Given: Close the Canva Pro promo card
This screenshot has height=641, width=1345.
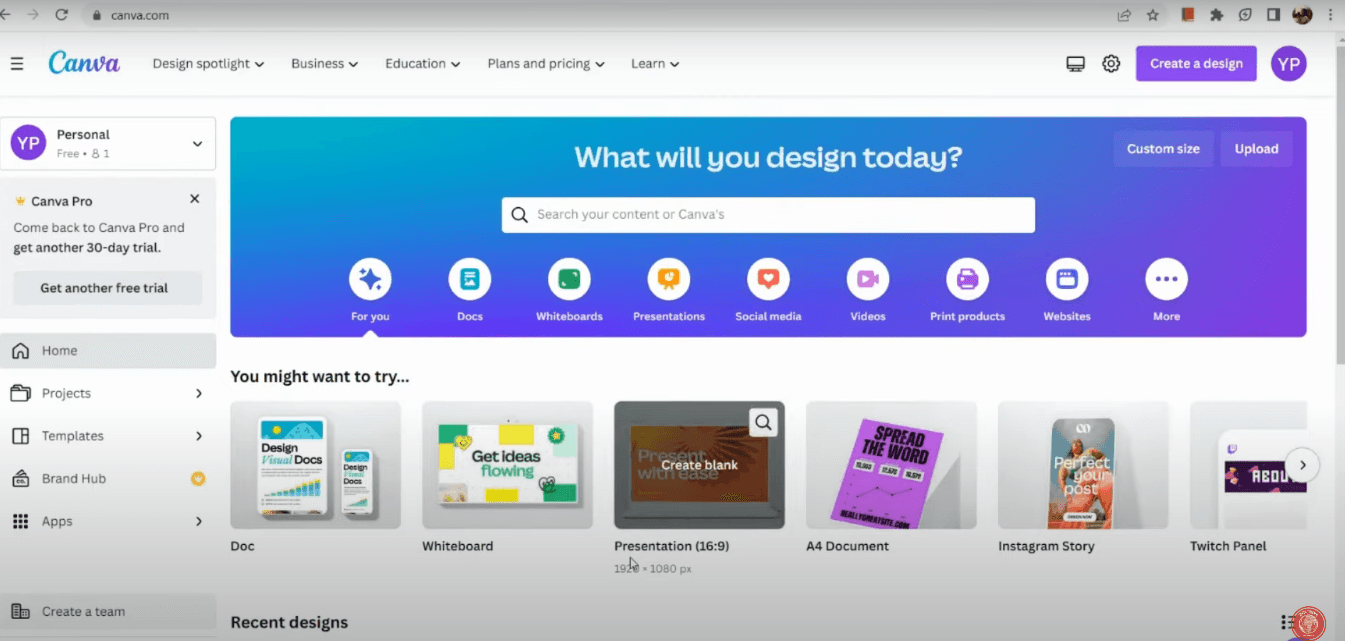Looking at the screenshot, I should (x=195, y=199).
